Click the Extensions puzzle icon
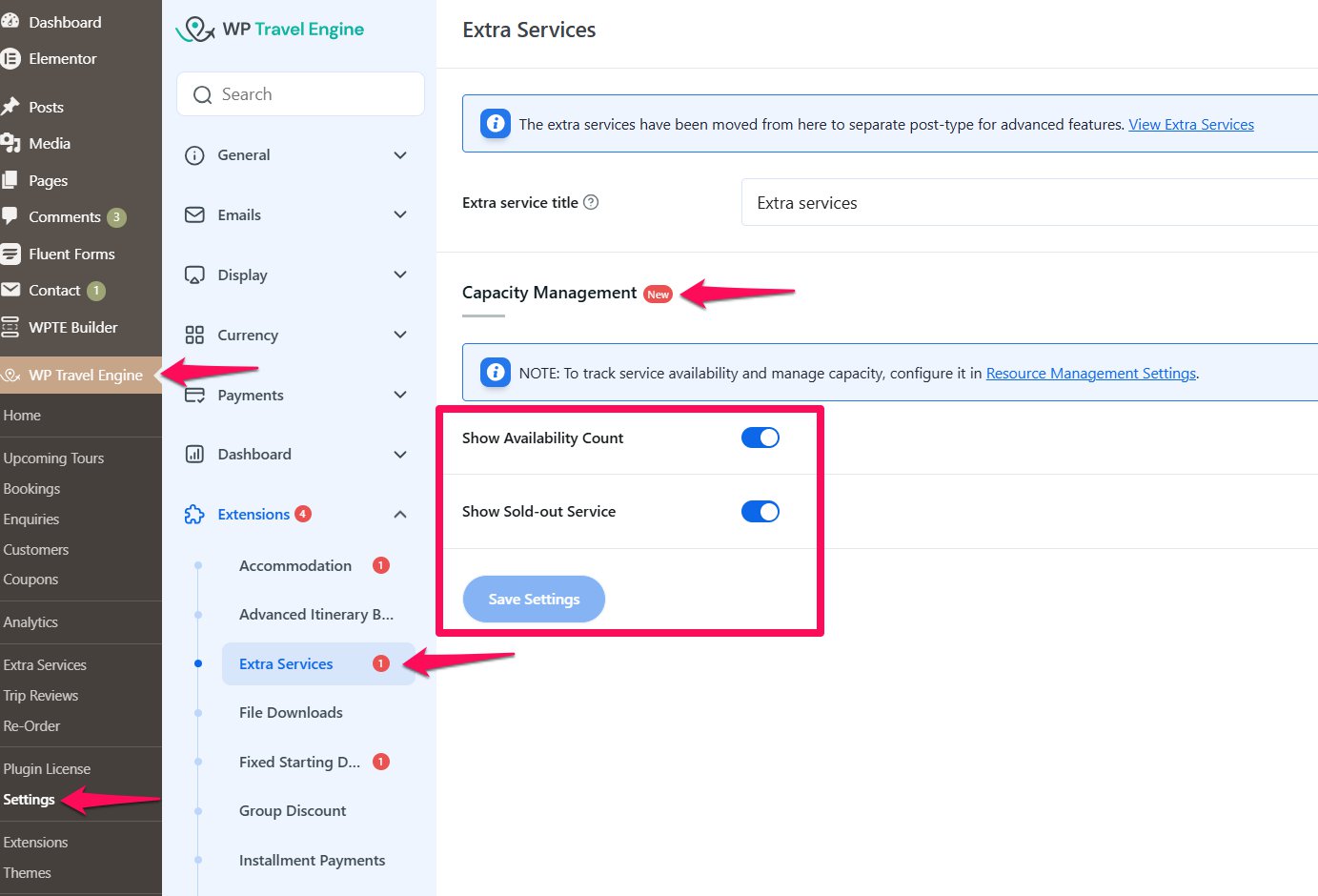This screenshot has width=1318, height=896. (194, 515)
